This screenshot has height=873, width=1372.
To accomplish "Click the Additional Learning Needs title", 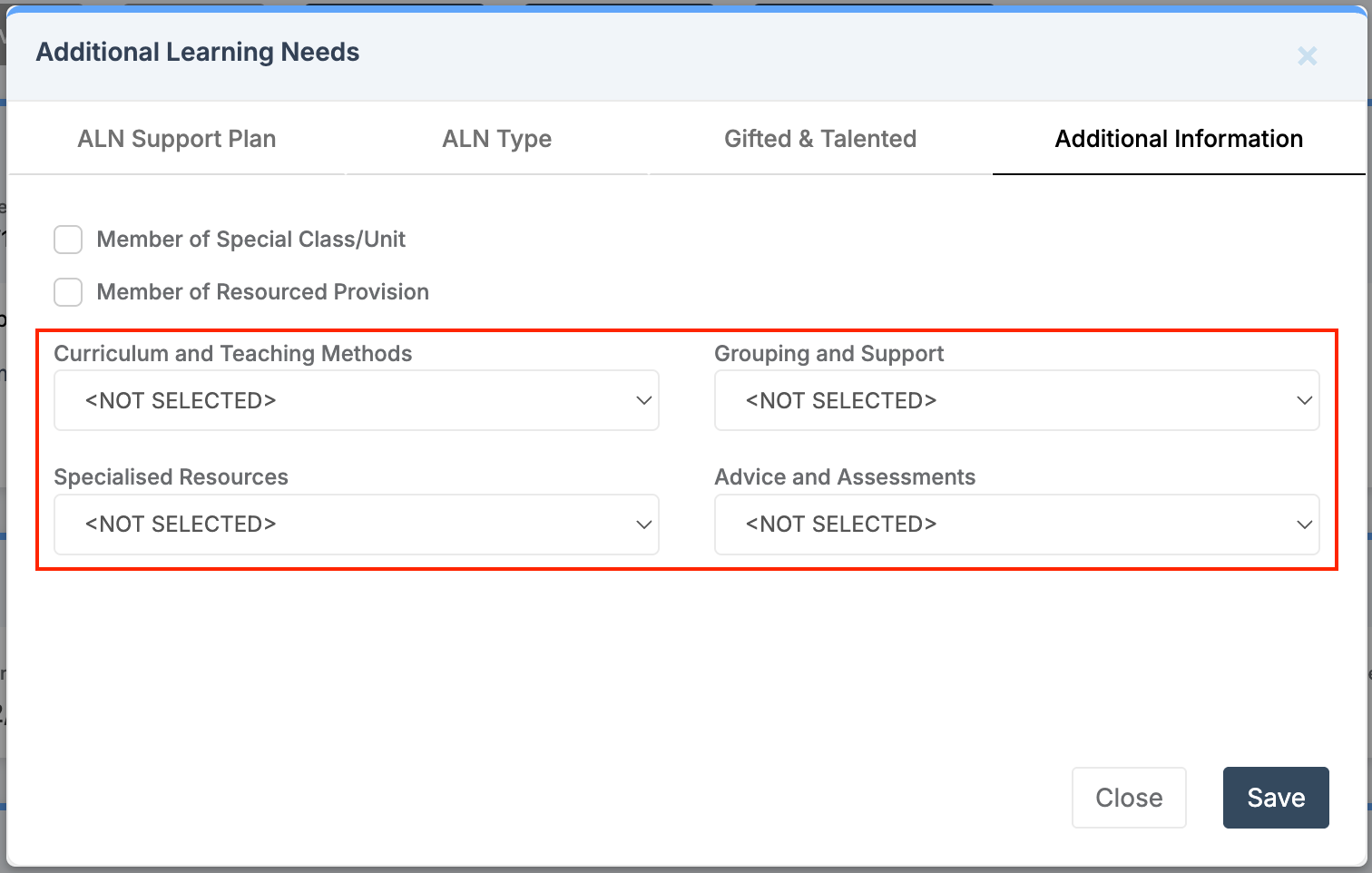I will point(197,52).
